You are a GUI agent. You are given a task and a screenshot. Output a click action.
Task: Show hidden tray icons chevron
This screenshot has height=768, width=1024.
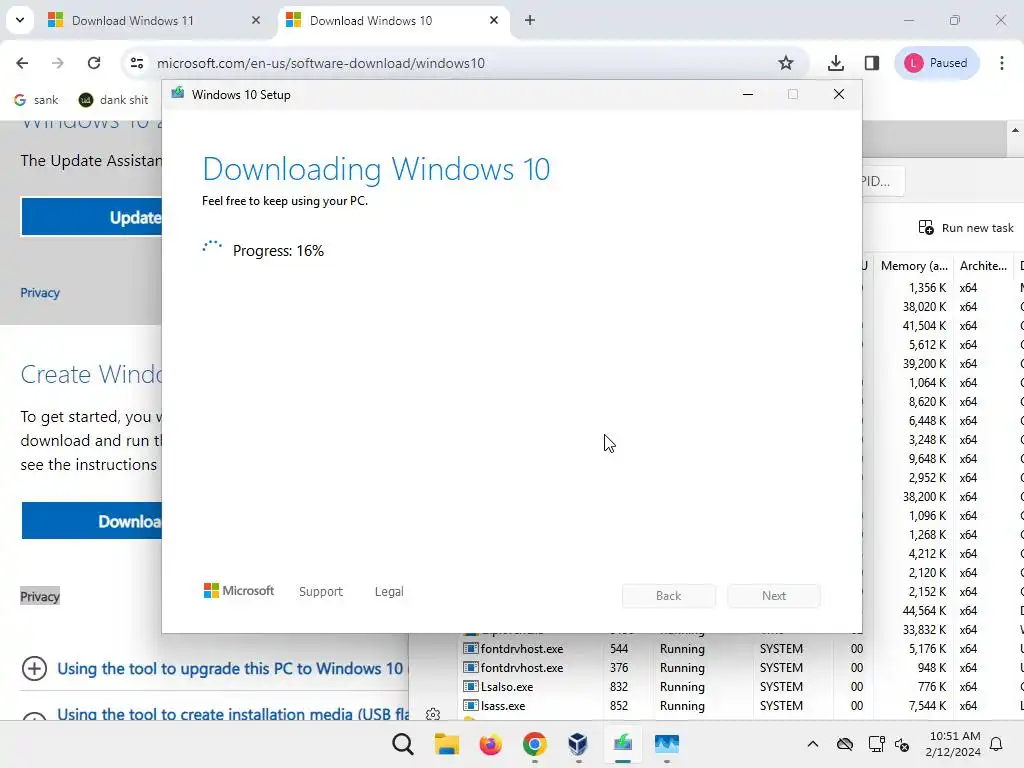[812, 744]
